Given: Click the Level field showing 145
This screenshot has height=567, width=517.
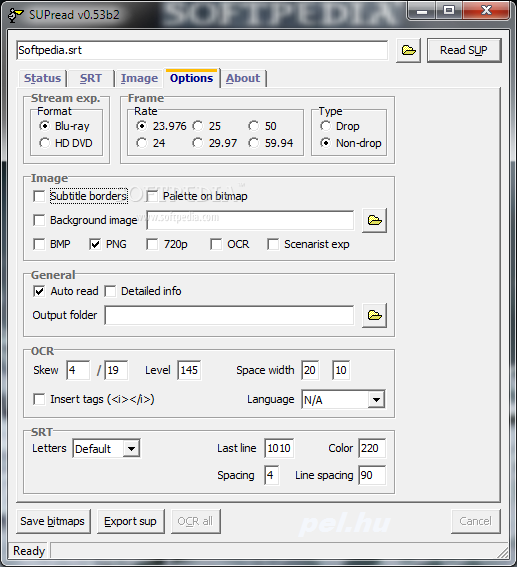Looking at the screenshot, I should (189, 370).
